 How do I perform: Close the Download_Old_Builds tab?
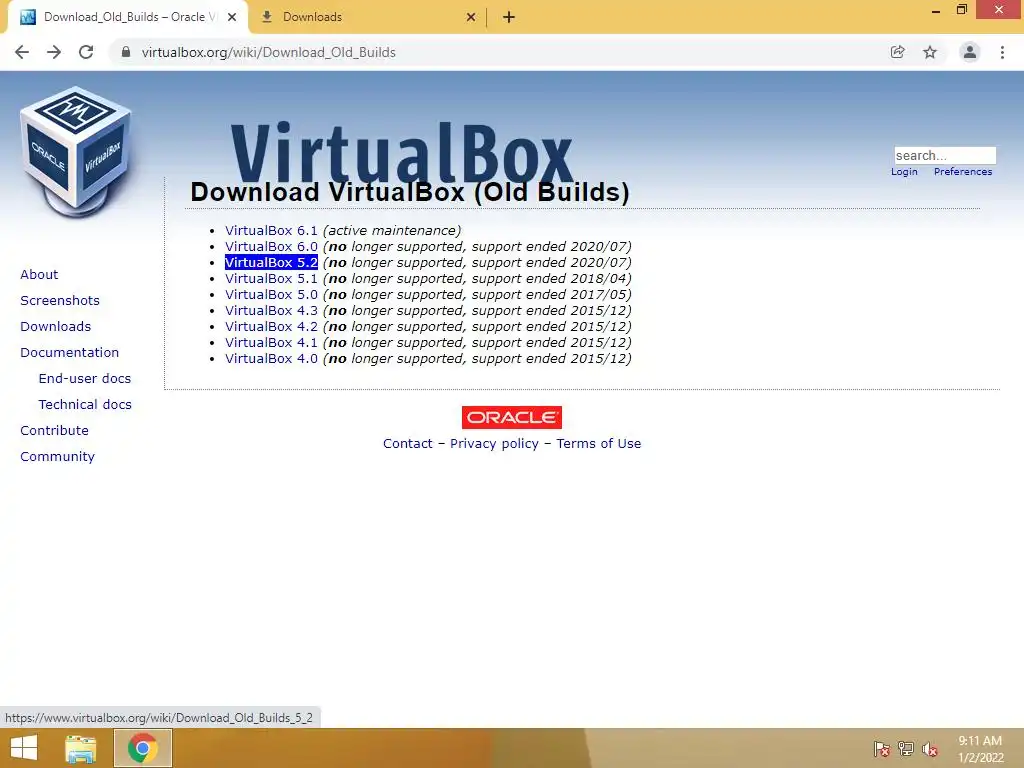(232, 17)
